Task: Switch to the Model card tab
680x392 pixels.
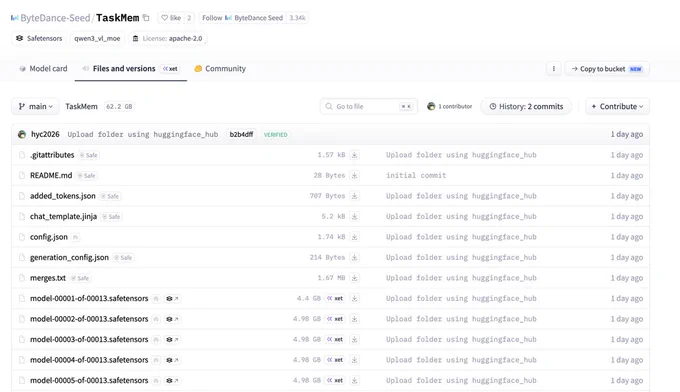Action: pos(43,69)
